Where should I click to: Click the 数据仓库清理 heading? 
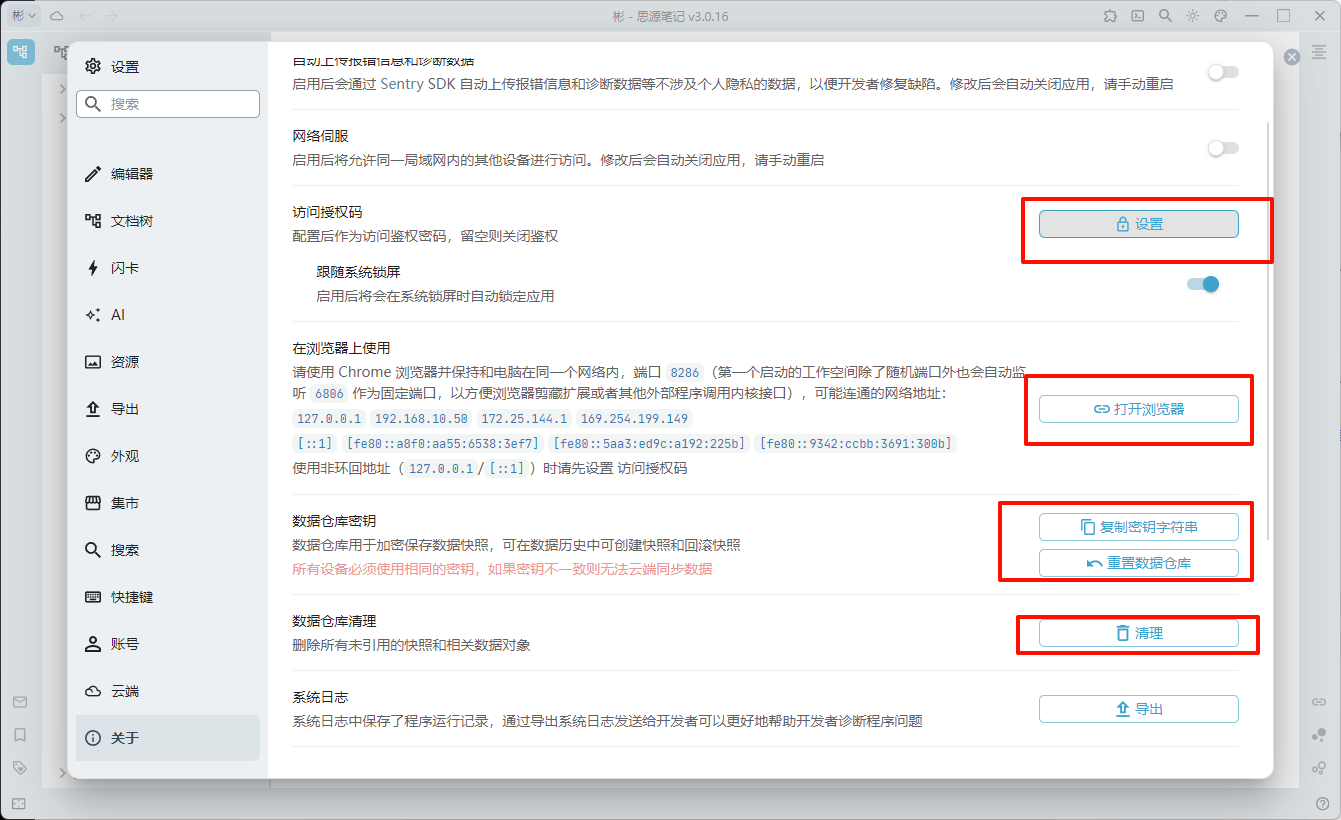pyautogui.click(x=334, y=621)
